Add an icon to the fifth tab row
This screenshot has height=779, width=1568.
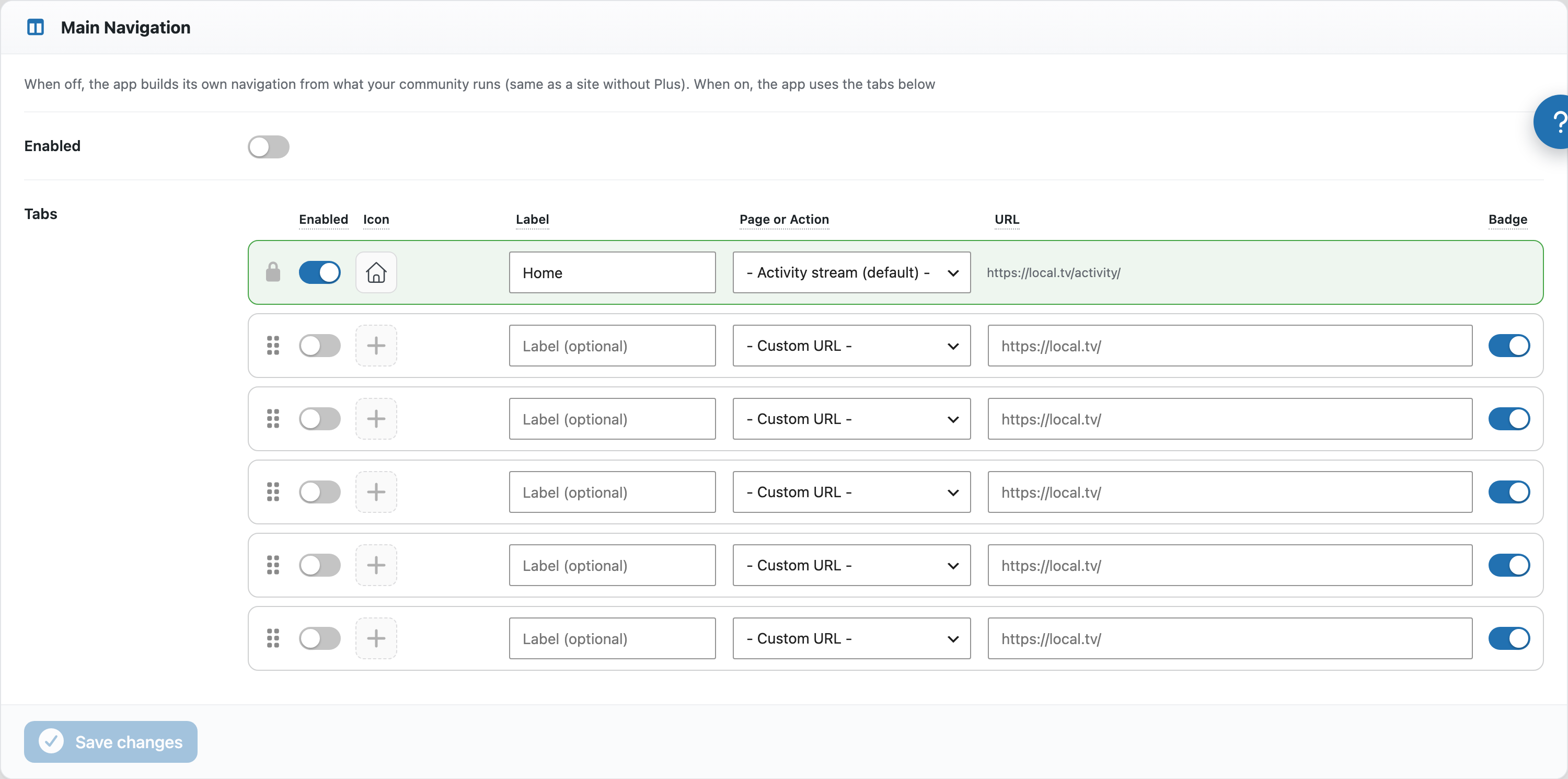point(376,565)
